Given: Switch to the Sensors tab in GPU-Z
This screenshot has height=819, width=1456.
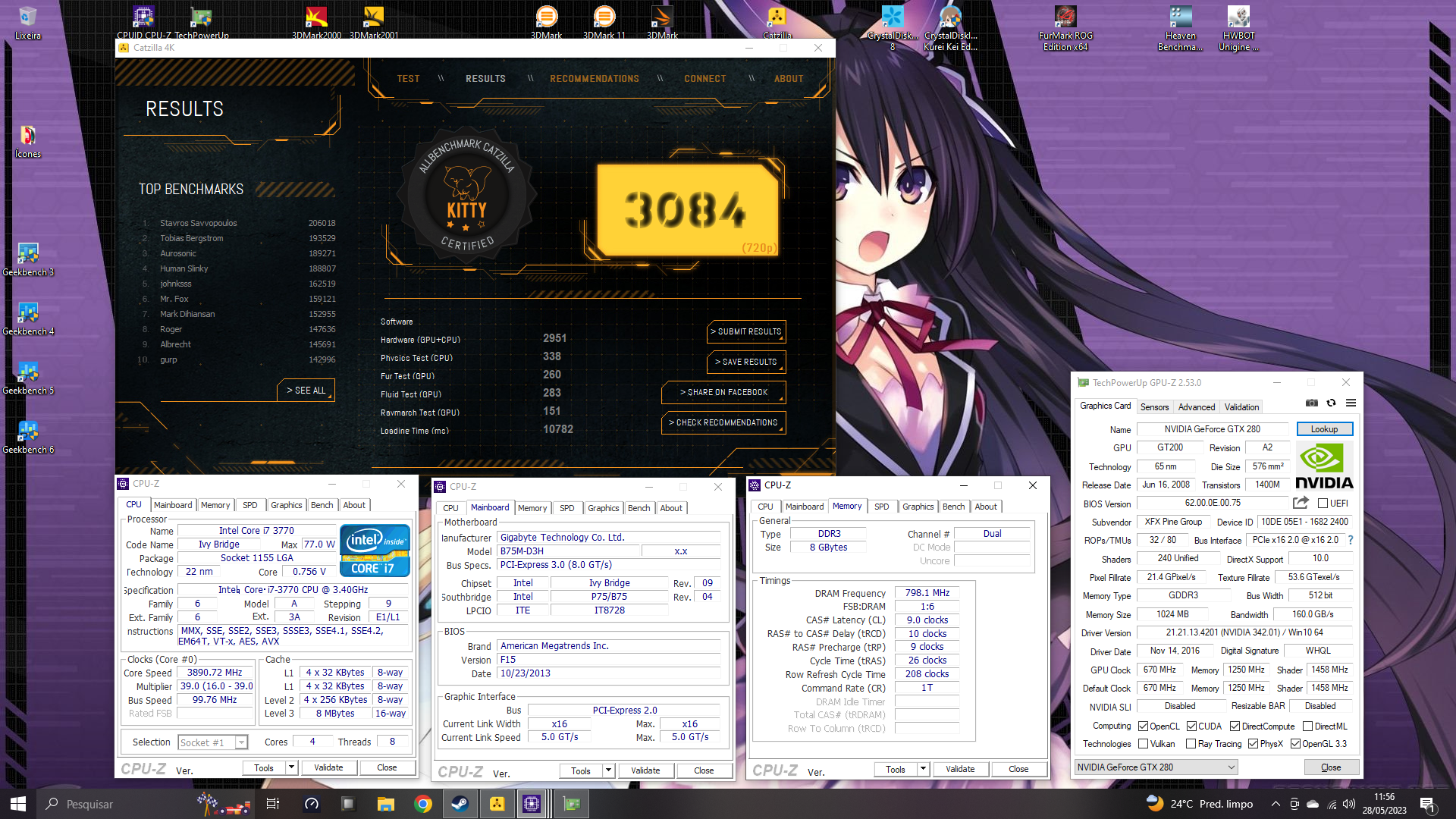Looking at the screenshot, I should click(1154, 407).
